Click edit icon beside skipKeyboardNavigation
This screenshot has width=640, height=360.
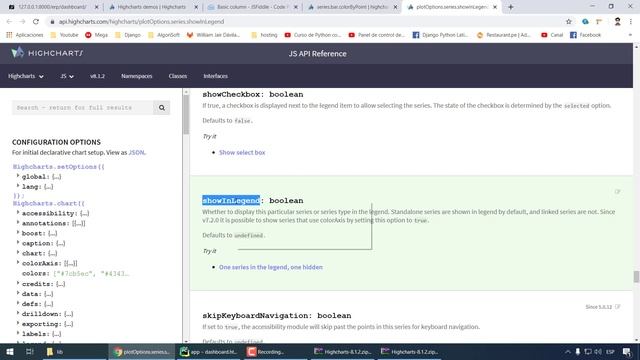click(x=618, y=307)
